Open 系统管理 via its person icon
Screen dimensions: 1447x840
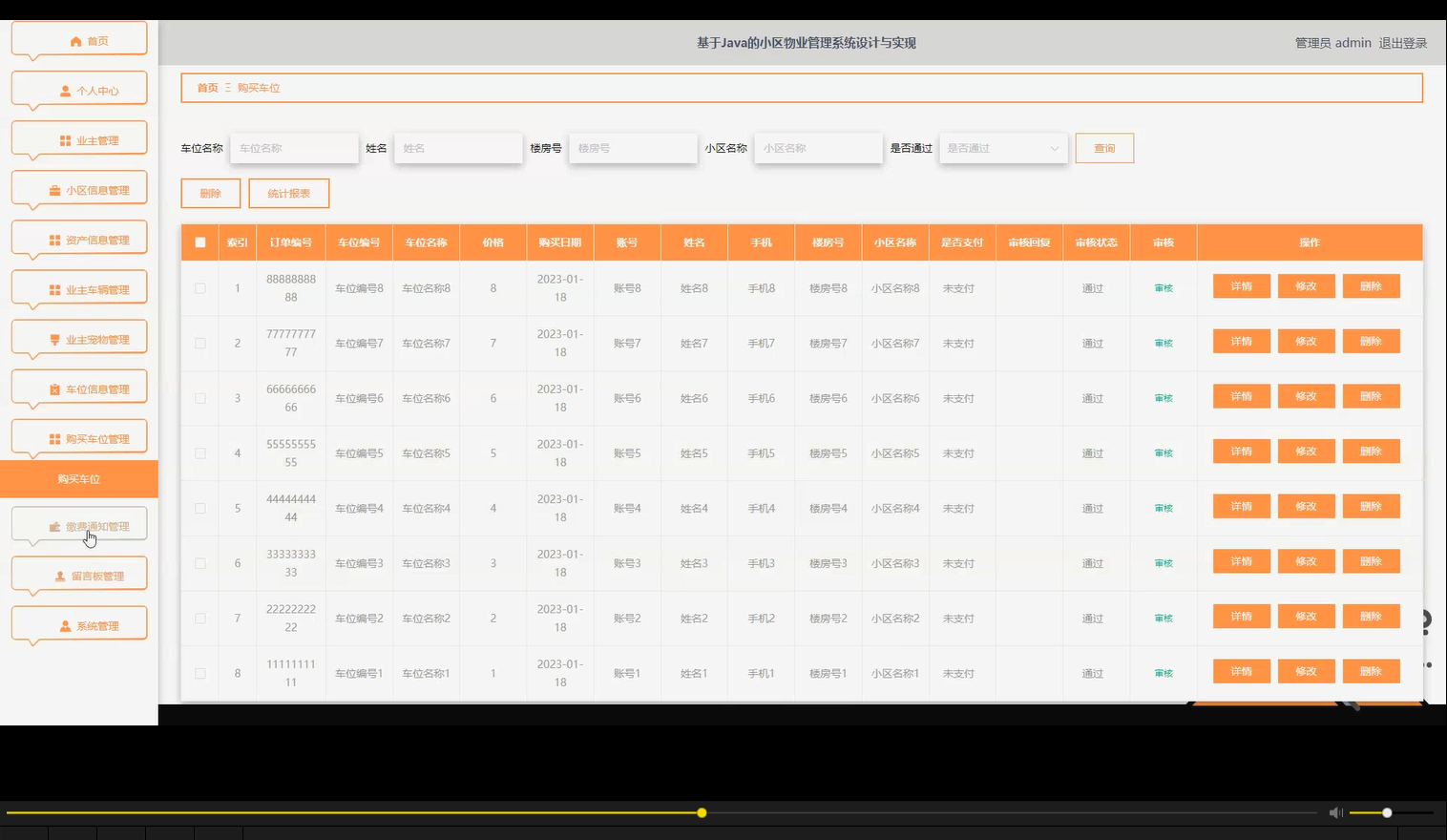pos(66,625)
